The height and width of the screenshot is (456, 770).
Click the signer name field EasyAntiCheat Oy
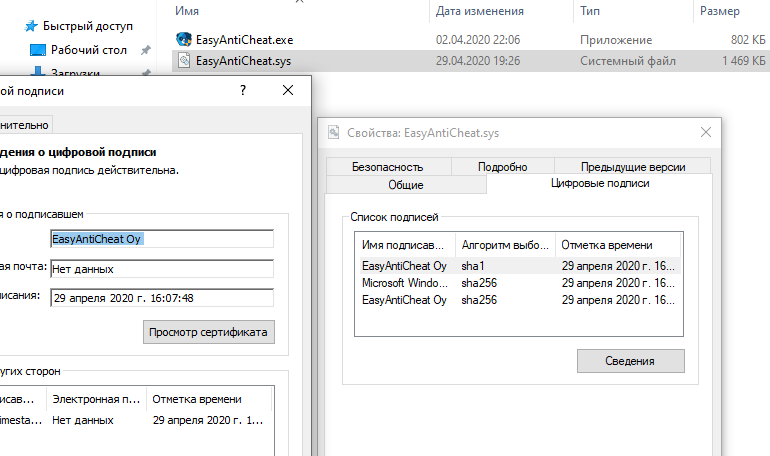click(x=161, y=239)
